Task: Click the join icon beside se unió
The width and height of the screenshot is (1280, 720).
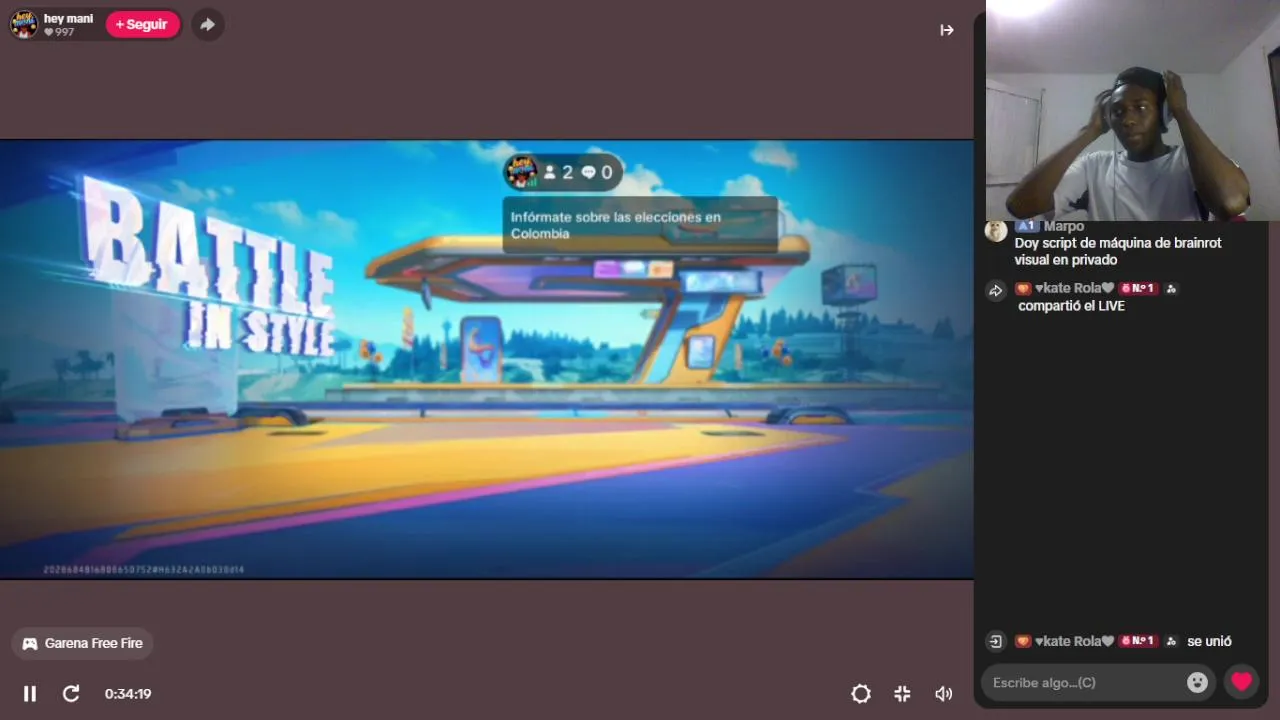Action: click(x=996, y=641)
